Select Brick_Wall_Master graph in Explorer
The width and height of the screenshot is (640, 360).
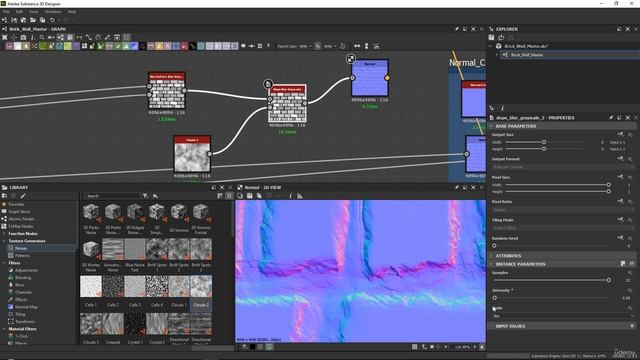pos(527,55)
